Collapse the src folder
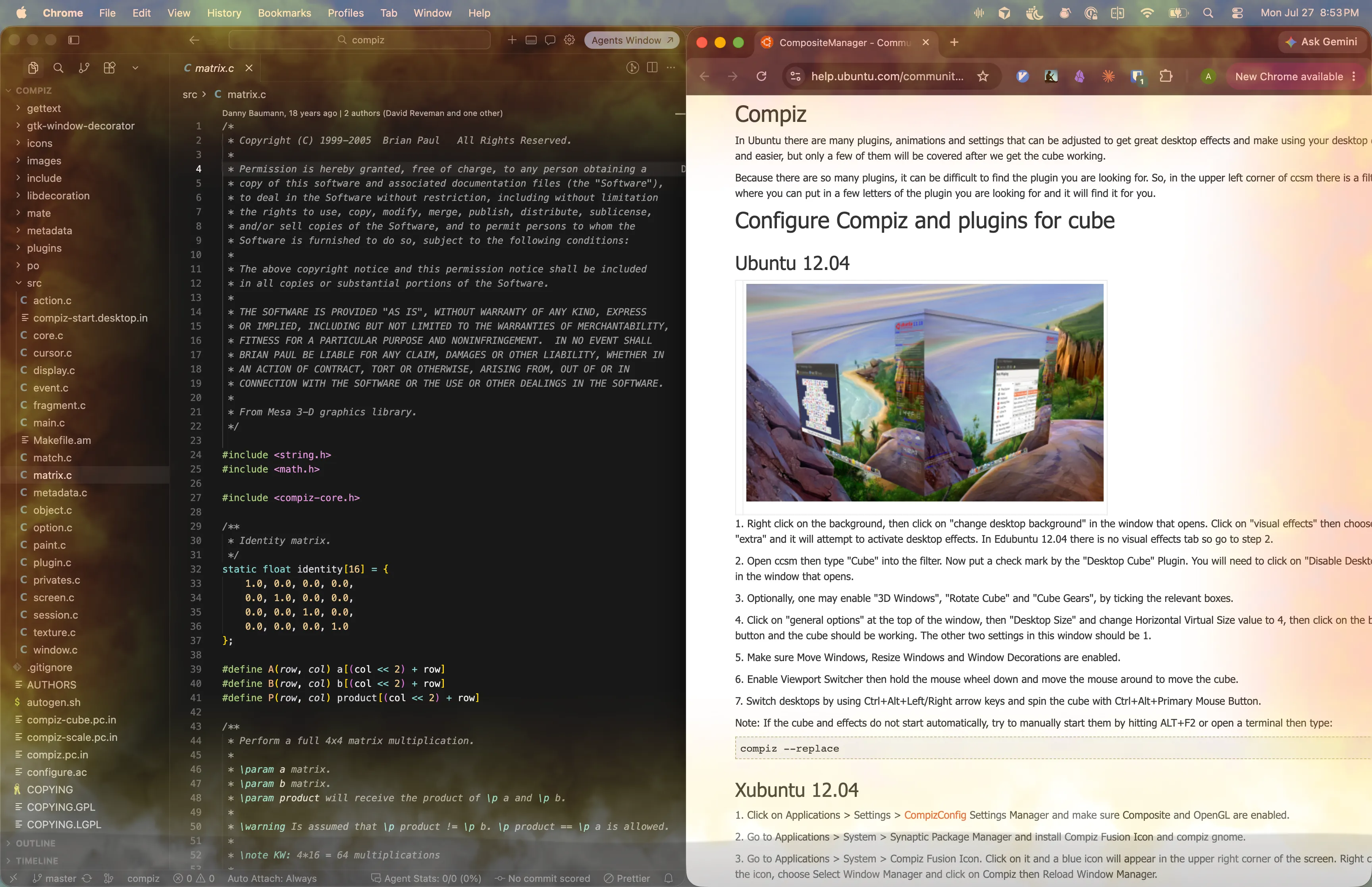Image resolution: width=1372 pixels, height=887 pixels. 34,283
